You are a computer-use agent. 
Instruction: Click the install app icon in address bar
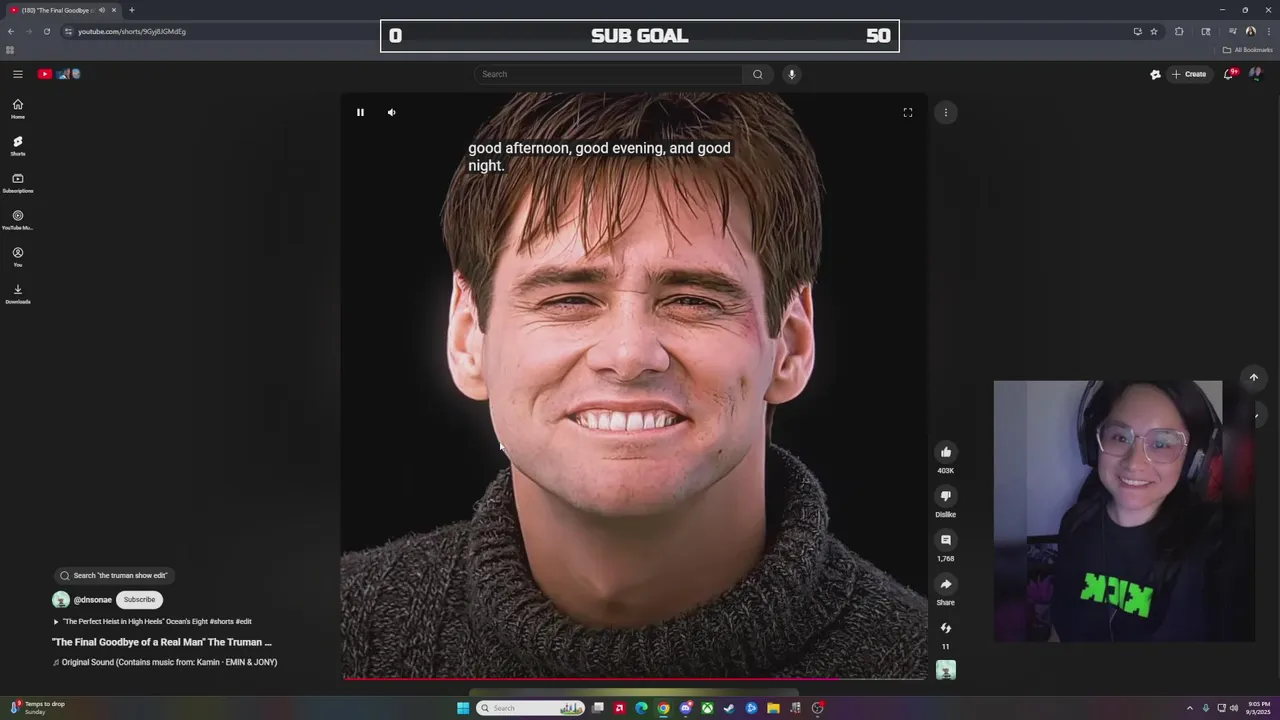1137,31
